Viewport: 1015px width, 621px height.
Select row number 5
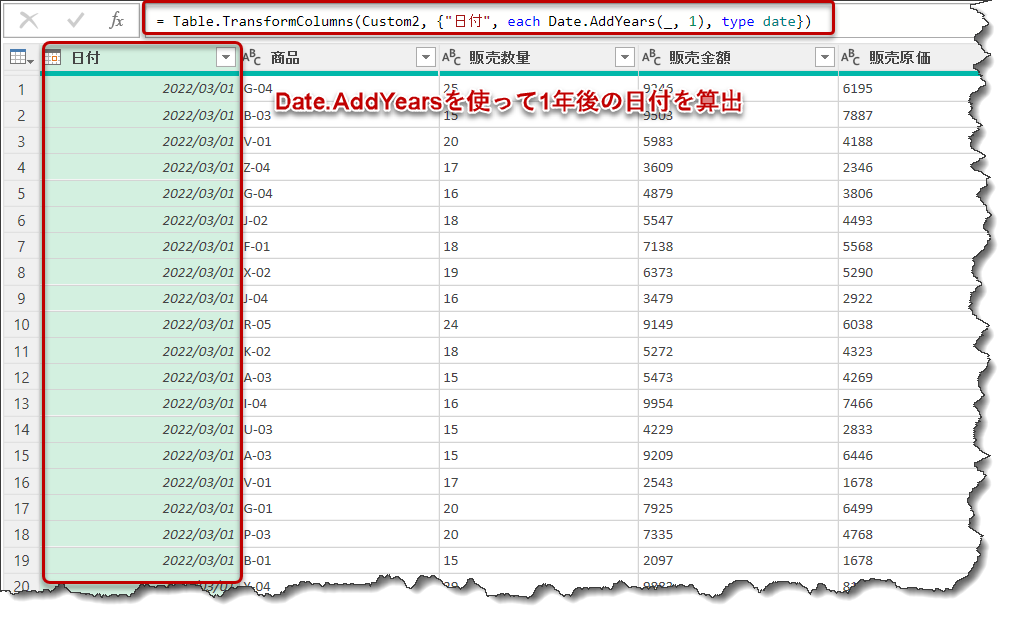click(x=21, y=194)
